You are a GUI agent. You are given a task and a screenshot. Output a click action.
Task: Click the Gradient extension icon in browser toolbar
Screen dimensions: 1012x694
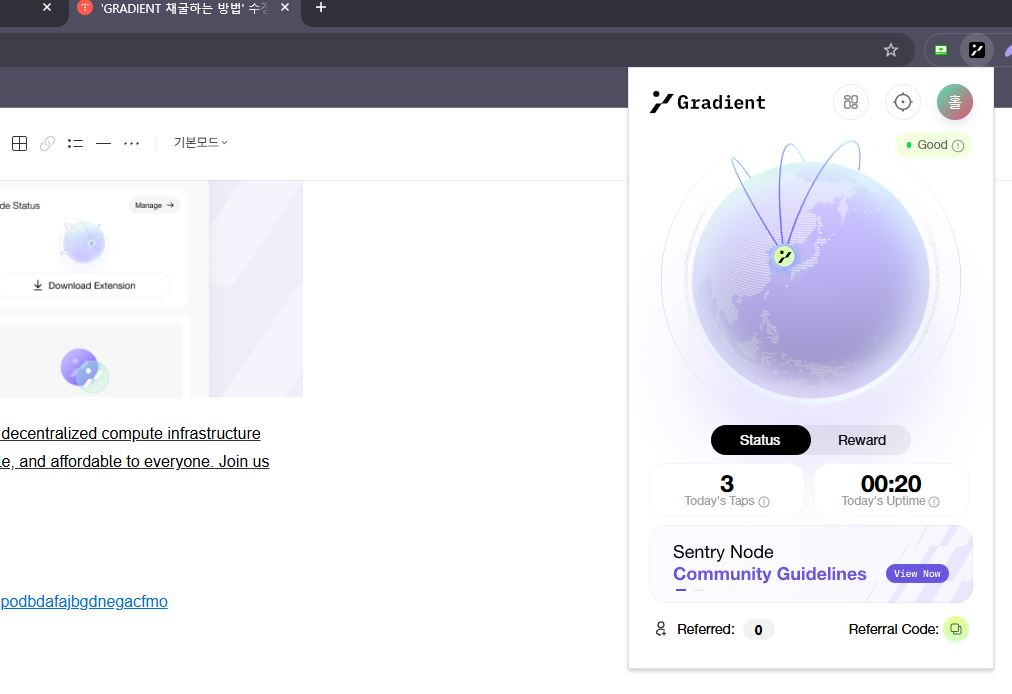click(977, 50)
